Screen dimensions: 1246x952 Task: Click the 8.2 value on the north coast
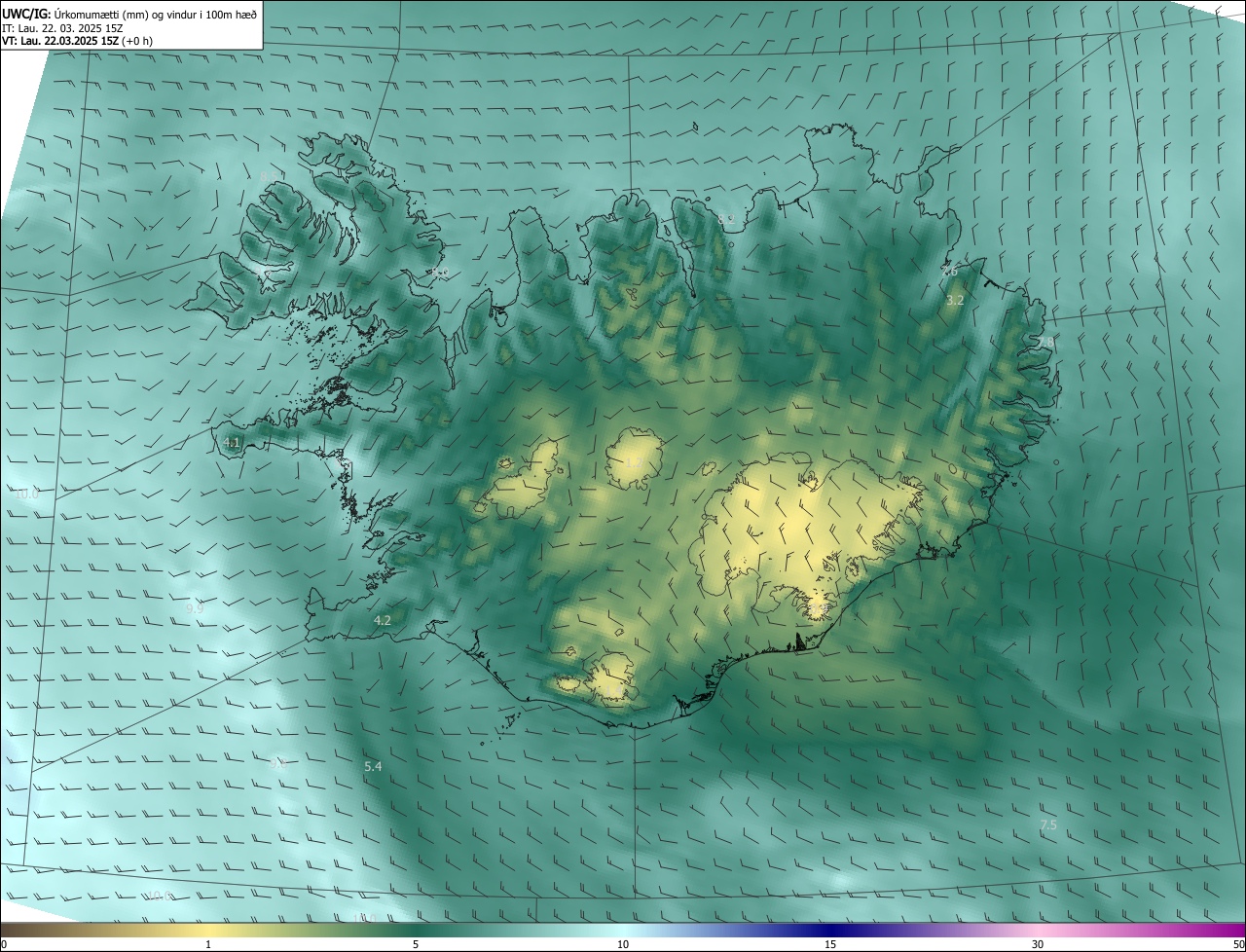tap(726, 220)
